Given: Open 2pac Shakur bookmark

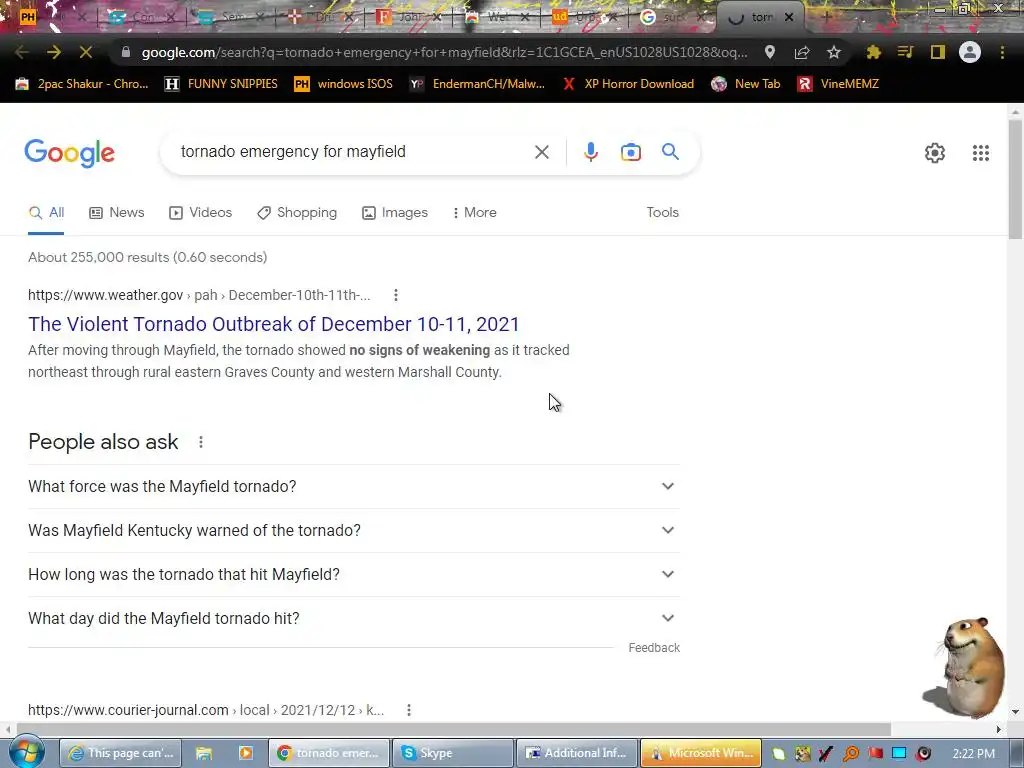Looking at the screenshot, I should (82, 84).
